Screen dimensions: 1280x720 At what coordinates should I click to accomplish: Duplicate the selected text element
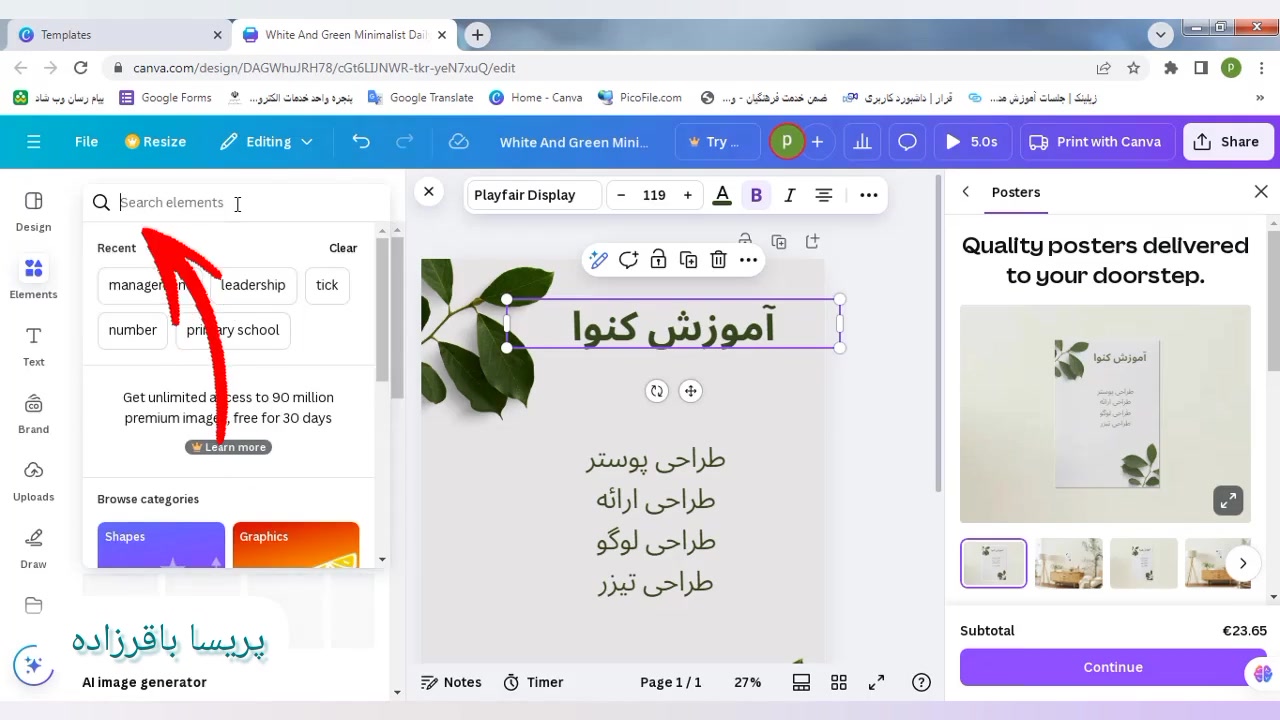[x=688, y=260]
